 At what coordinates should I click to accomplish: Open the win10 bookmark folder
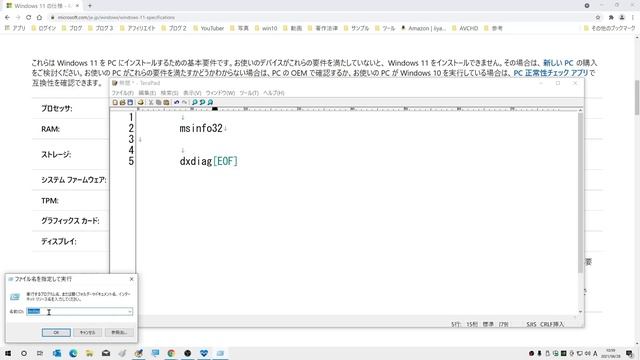click(x=266, y=28)
